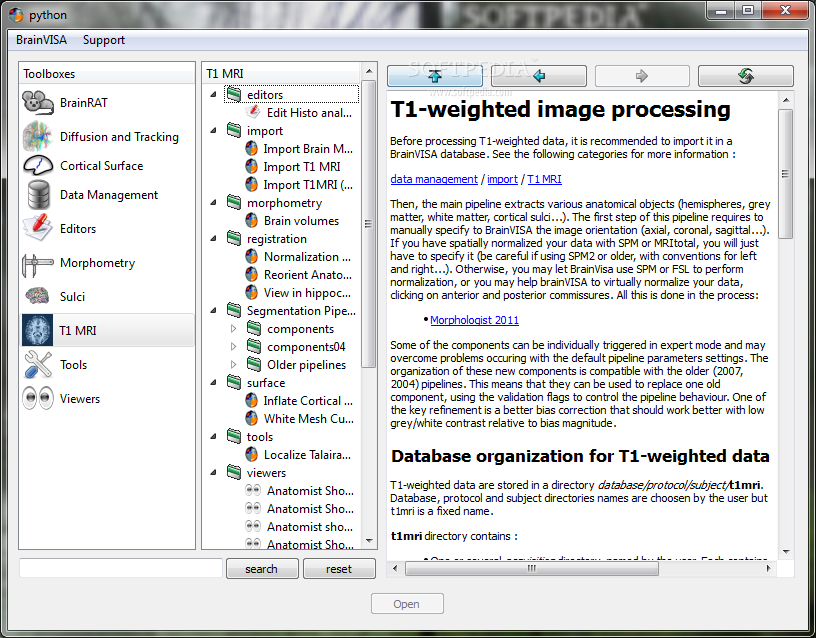Click the Localize Talaira... process icon
Image resolution: width=816 pixels, height=638 pixels.
pos(251,454)
